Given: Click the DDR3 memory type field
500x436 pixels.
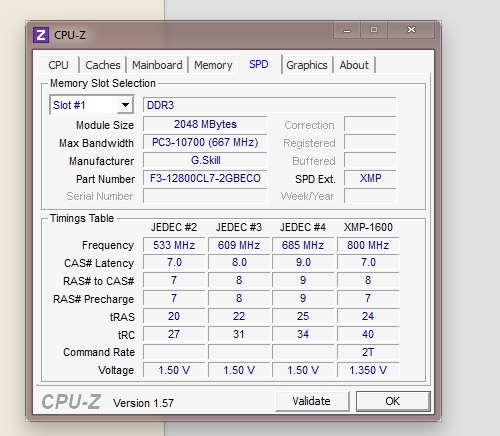Looking at the screenshot, I should coord(270,105).
